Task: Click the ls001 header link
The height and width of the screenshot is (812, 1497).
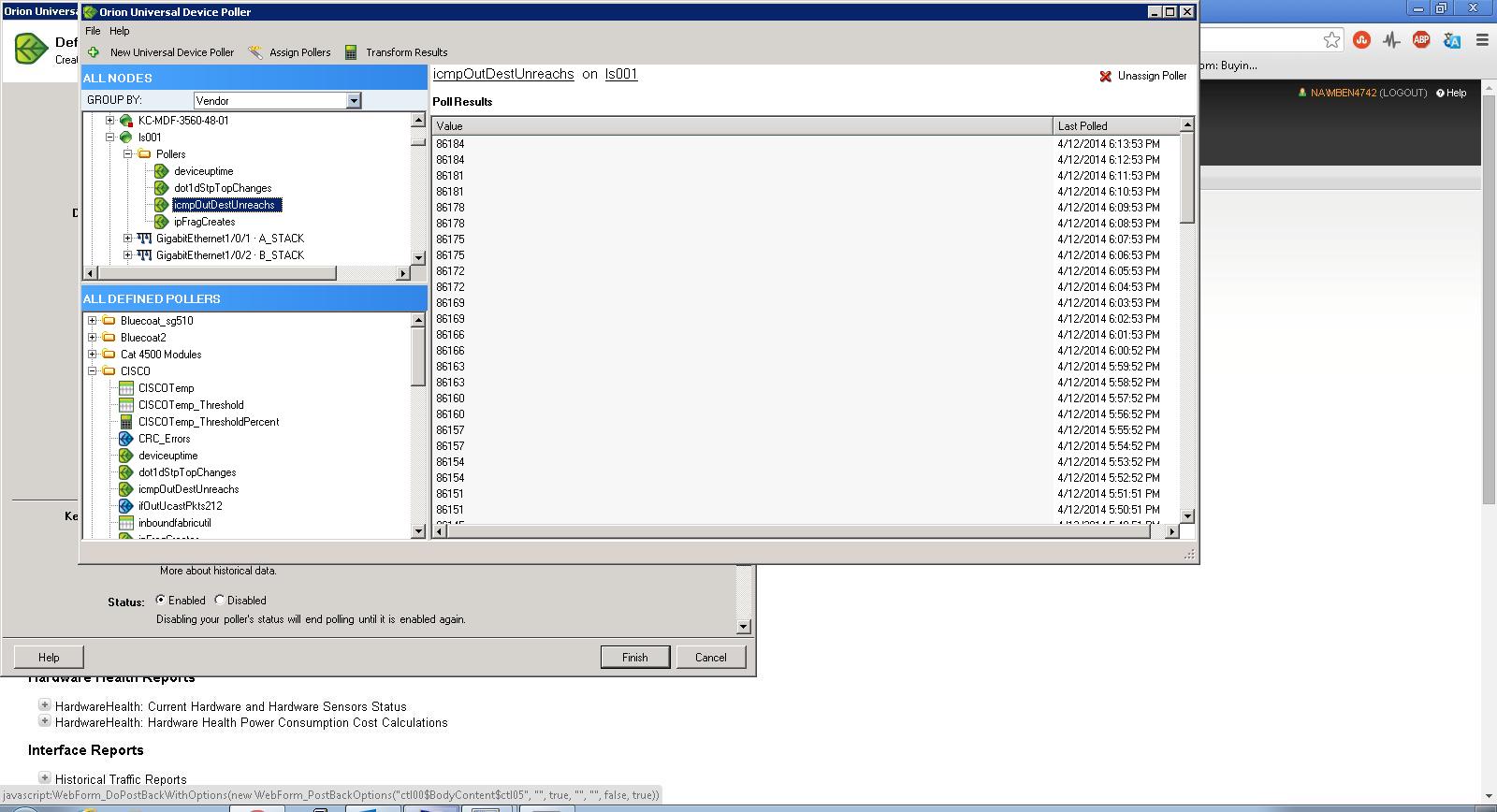Action: tap(621, 74)
